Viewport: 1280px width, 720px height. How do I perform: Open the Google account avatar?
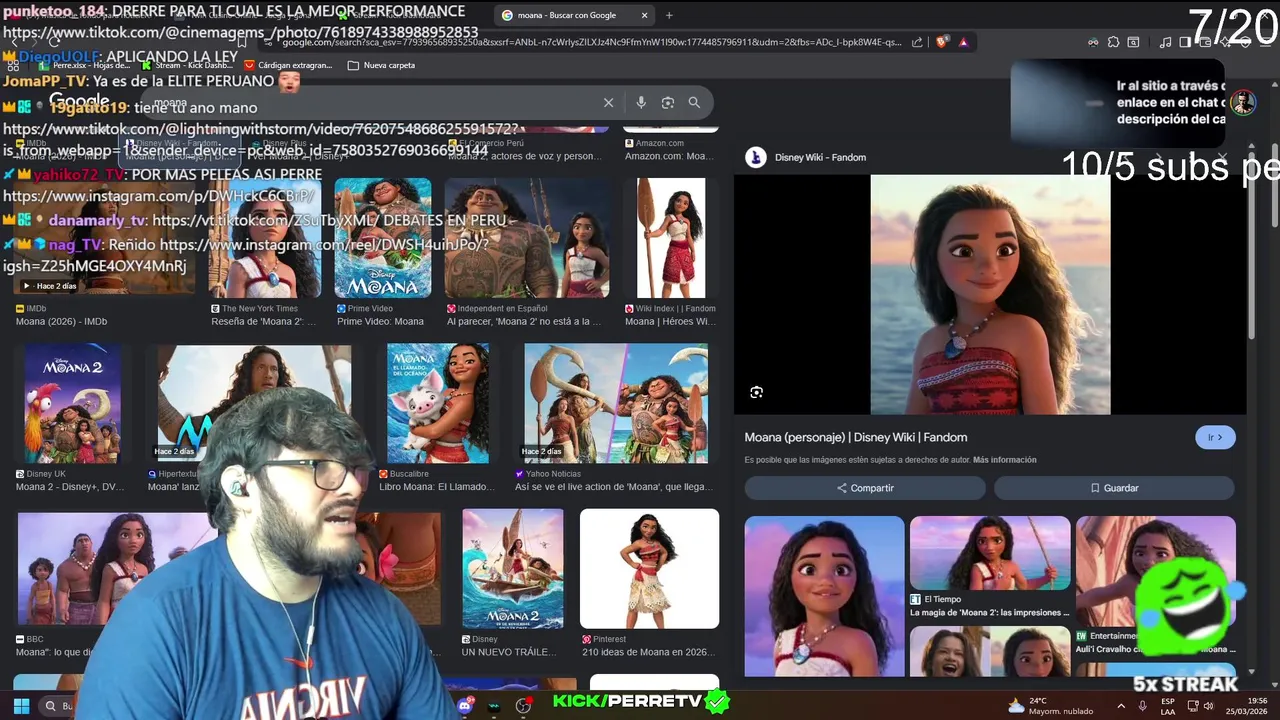coord(1243,103)
